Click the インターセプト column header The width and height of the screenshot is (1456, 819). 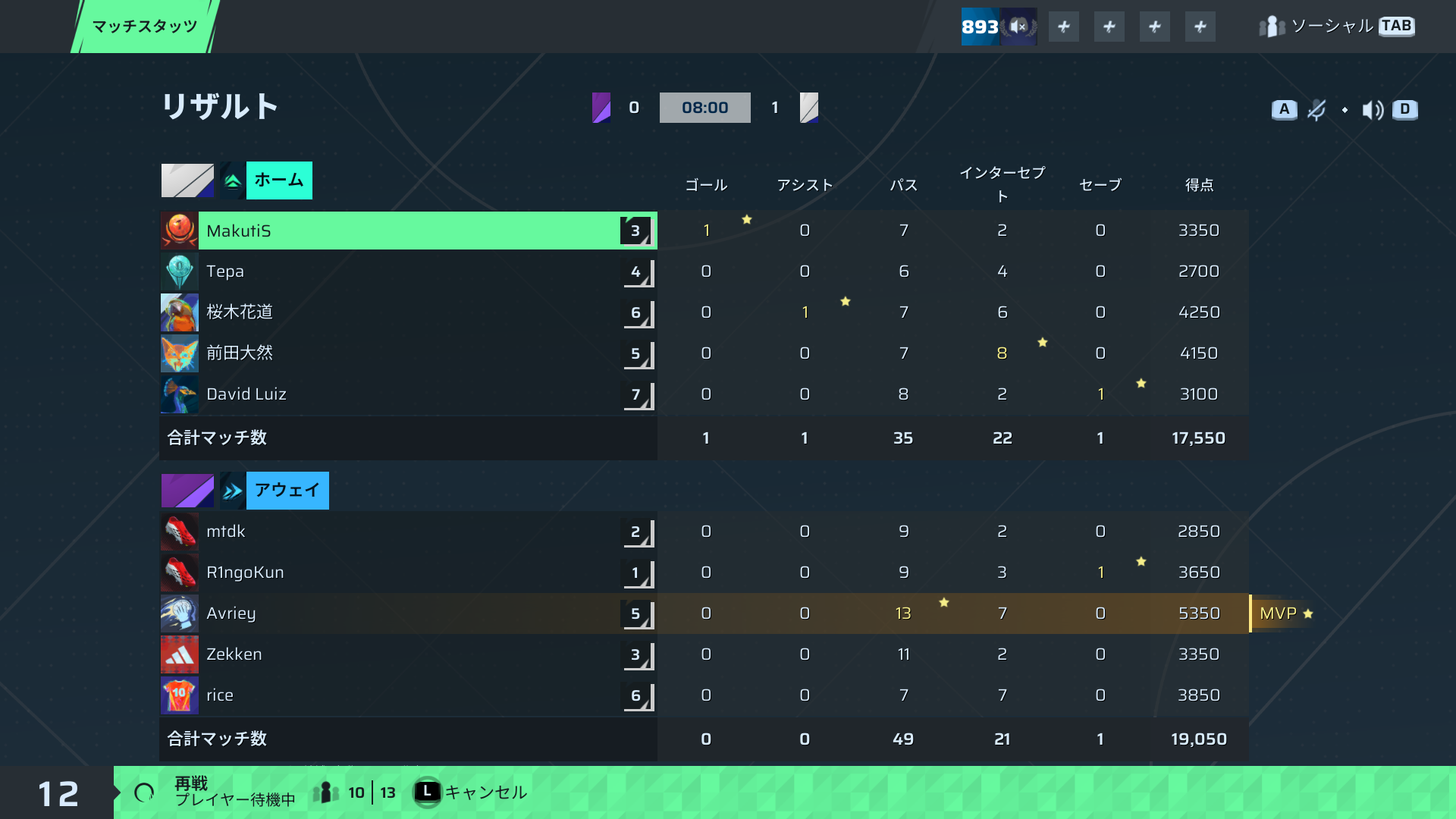click(1002, 184)
